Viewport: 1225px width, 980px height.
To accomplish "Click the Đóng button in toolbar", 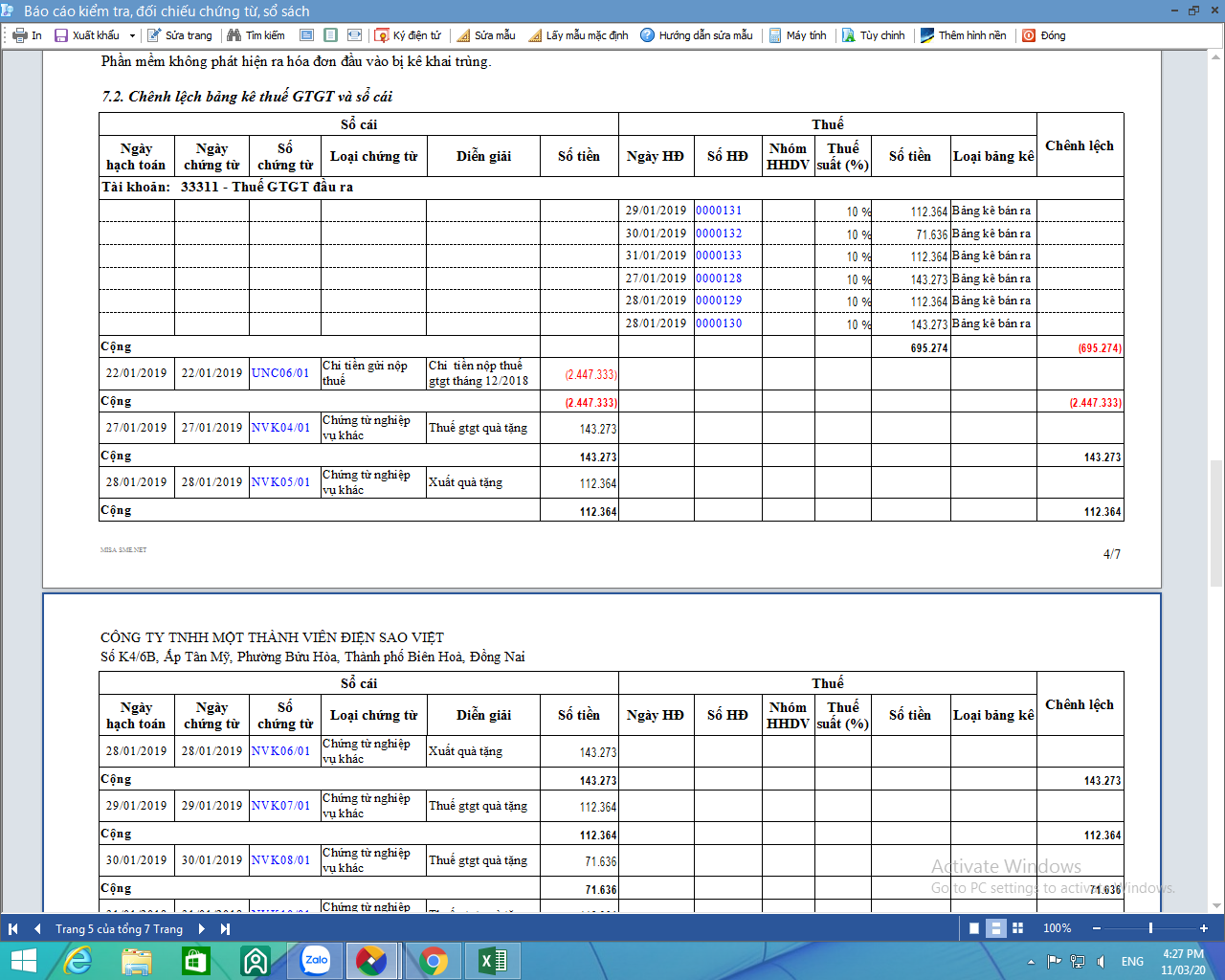I will coord(1043,35).
